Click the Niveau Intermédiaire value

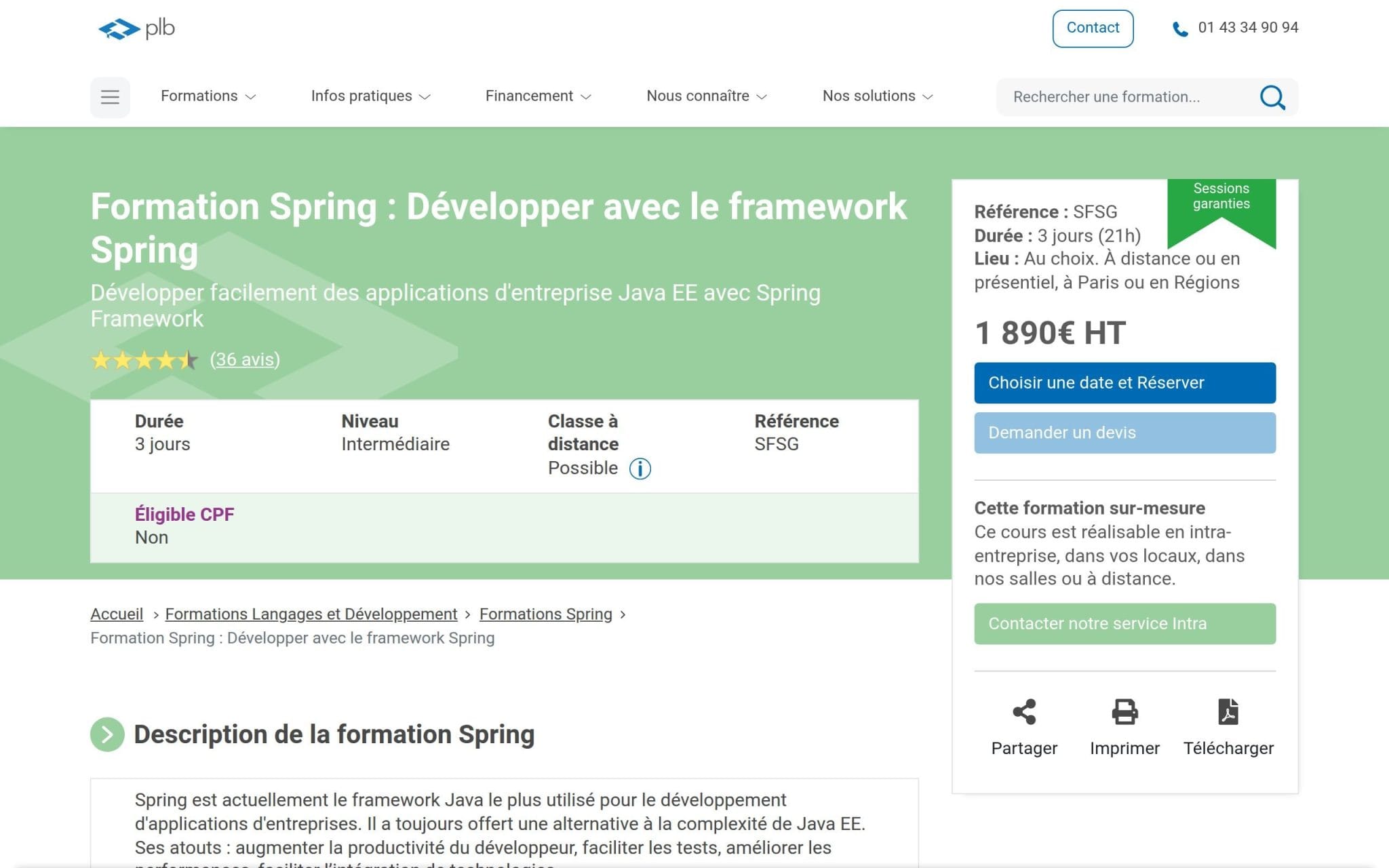tap(395, 444)
